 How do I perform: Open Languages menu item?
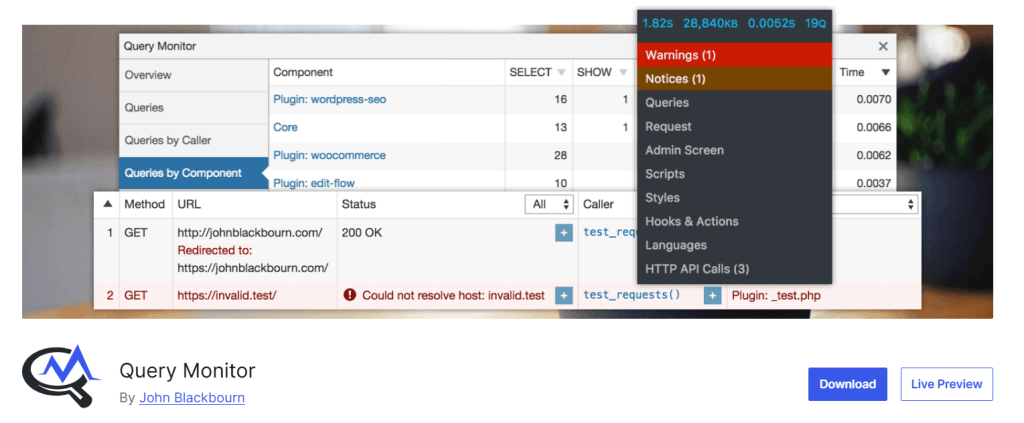point(735,245)
